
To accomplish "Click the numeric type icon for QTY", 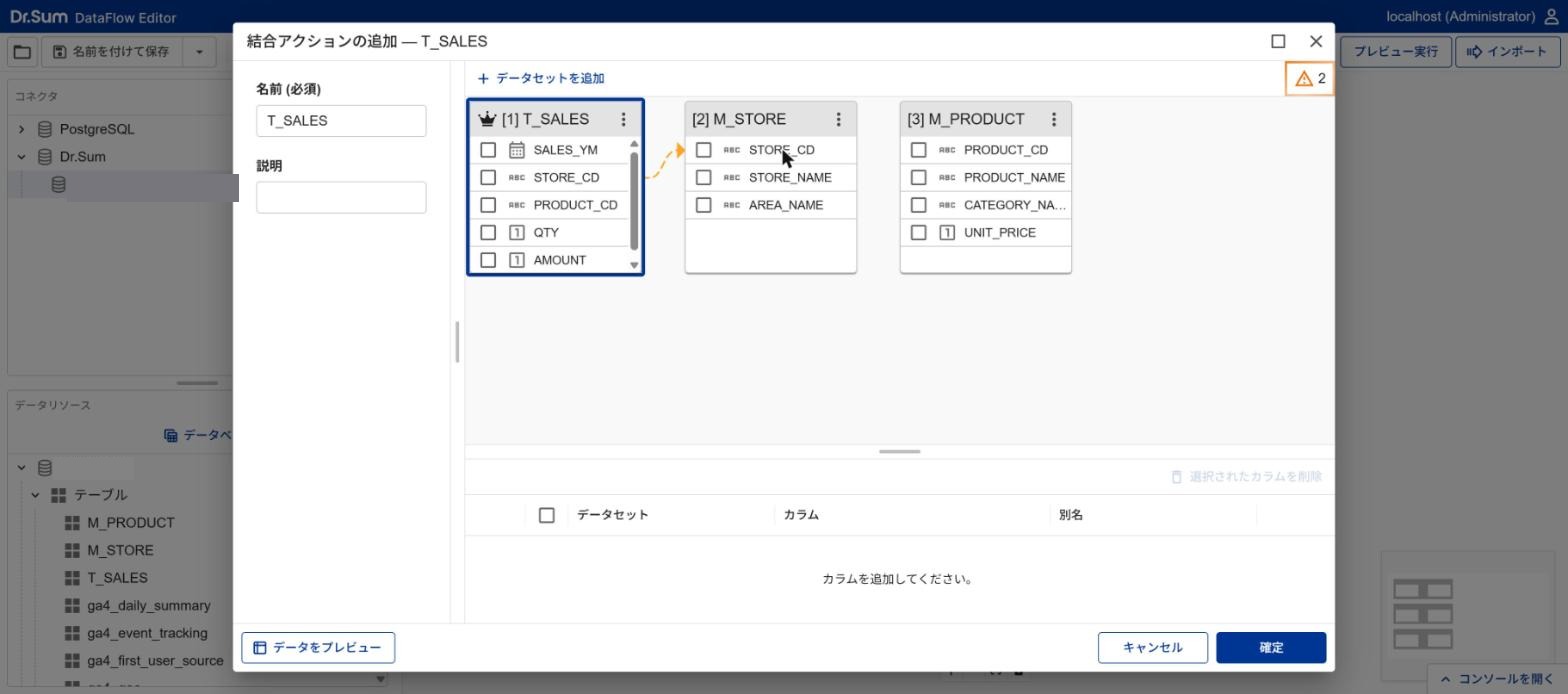I will pos(517,232).
